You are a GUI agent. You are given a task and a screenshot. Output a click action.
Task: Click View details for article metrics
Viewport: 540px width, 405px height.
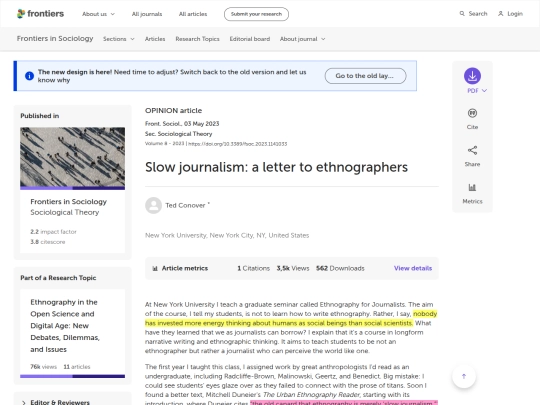click(x=413, y=268)
